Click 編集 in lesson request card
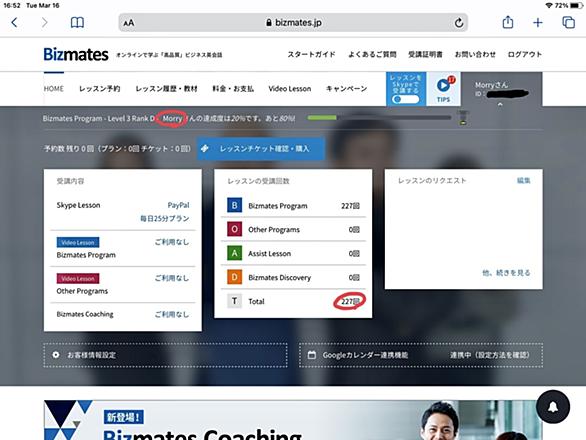 (524, 181)
